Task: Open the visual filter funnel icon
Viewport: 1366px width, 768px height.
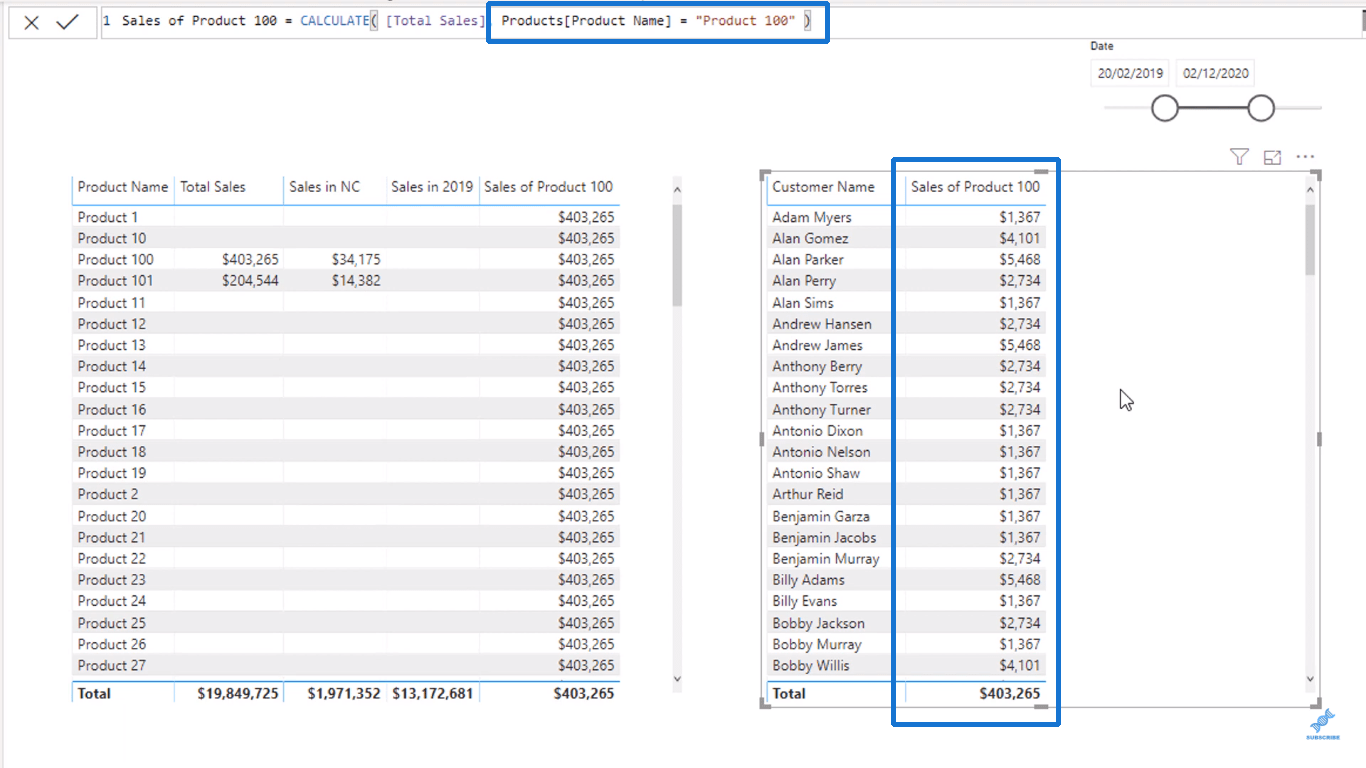Action: tap(1239, 156)
